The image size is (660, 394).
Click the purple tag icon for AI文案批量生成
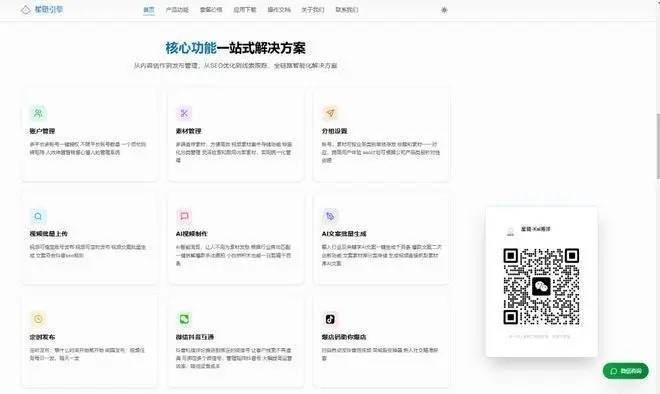(x=330, y=216)
